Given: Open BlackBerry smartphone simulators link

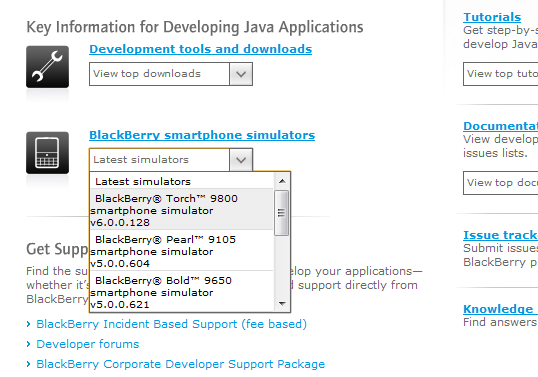Looking at the screenshot, I should [x=202, y=135].
